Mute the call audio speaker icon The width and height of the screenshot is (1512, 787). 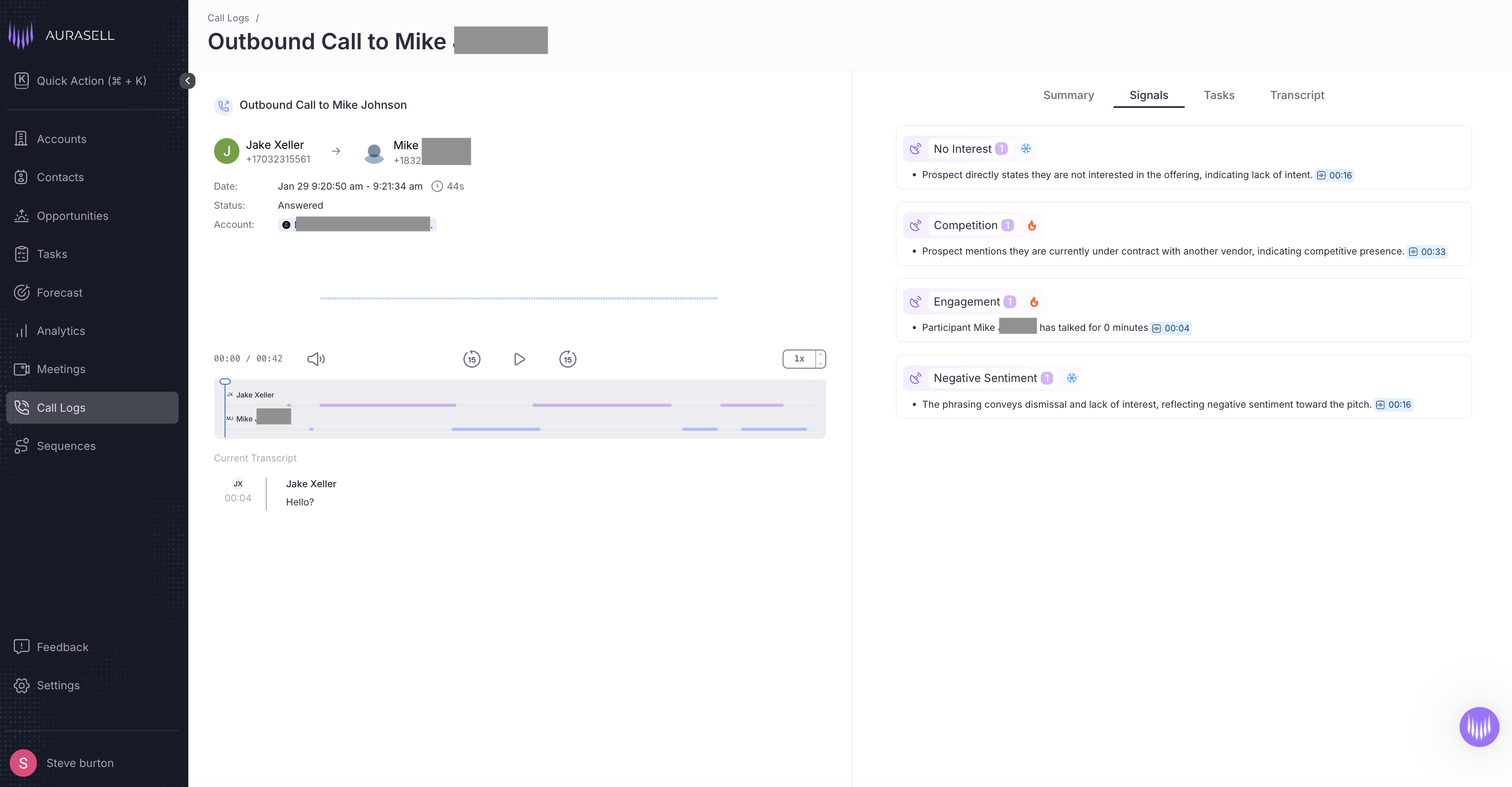click(x=316, y=358)
